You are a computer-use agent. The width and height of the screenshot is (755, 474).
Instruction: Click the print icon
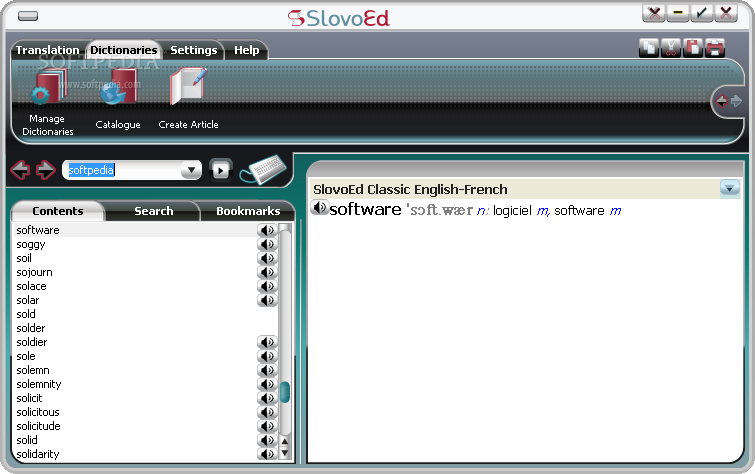point(715,48)
